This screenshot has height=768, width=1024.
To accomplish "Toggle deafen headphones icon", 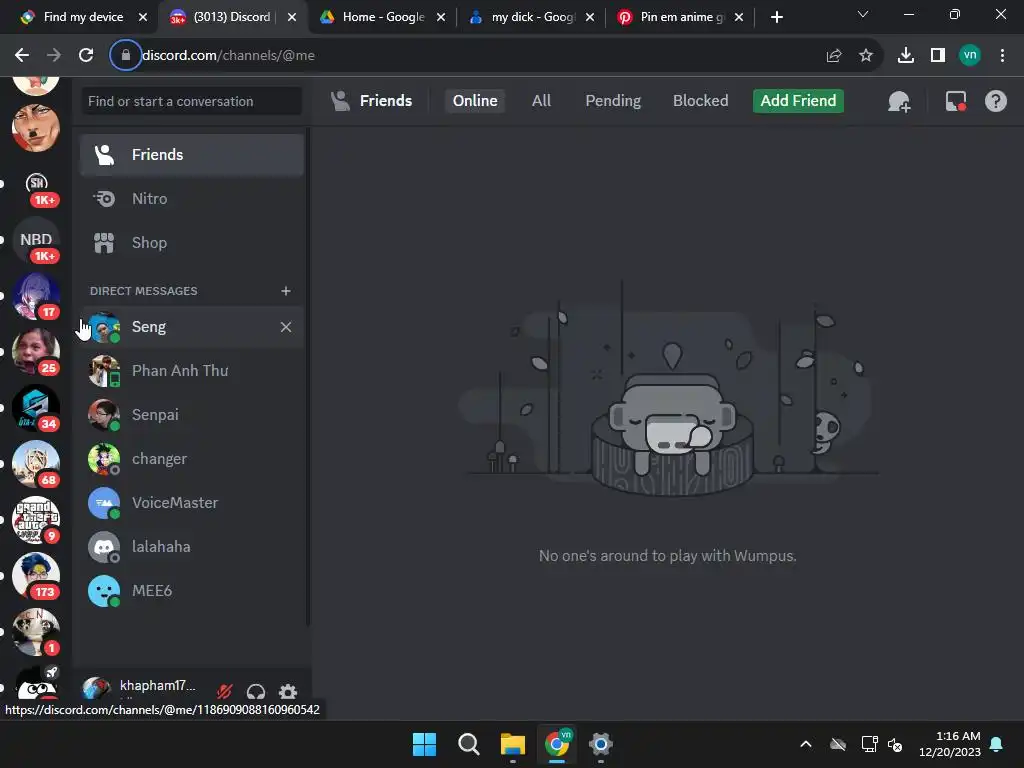I will pyautogui.click(x=256, y=692).
